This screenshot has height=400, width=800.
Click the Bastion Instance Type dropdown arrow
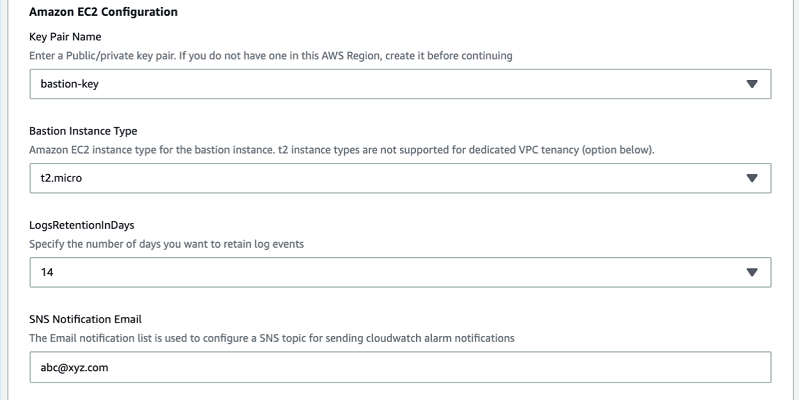coord(752,178)
